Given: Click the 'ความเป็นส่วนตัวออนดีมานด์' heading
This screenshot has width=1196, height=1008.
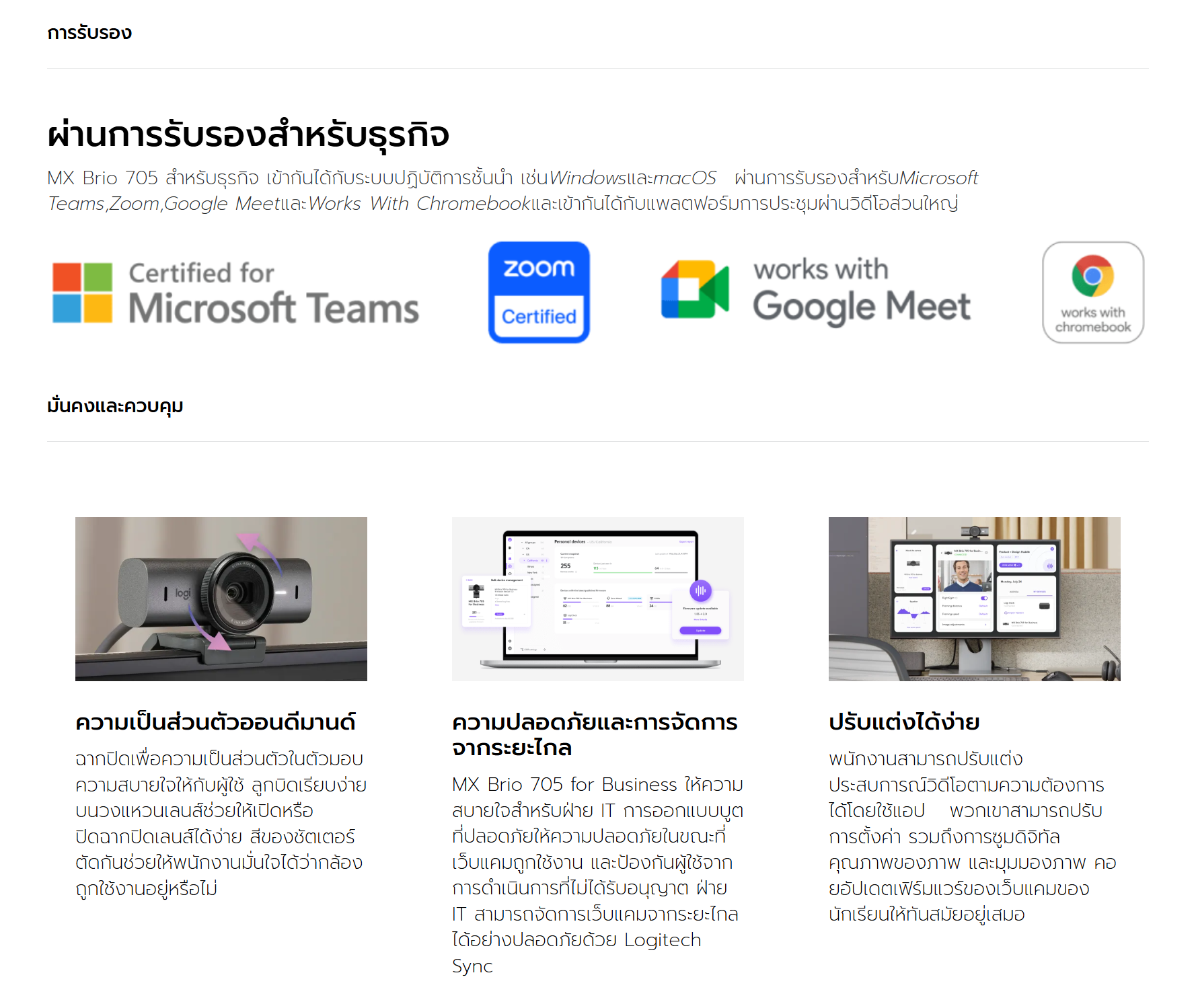Looking at the screenshot, I should click(215, 722).
